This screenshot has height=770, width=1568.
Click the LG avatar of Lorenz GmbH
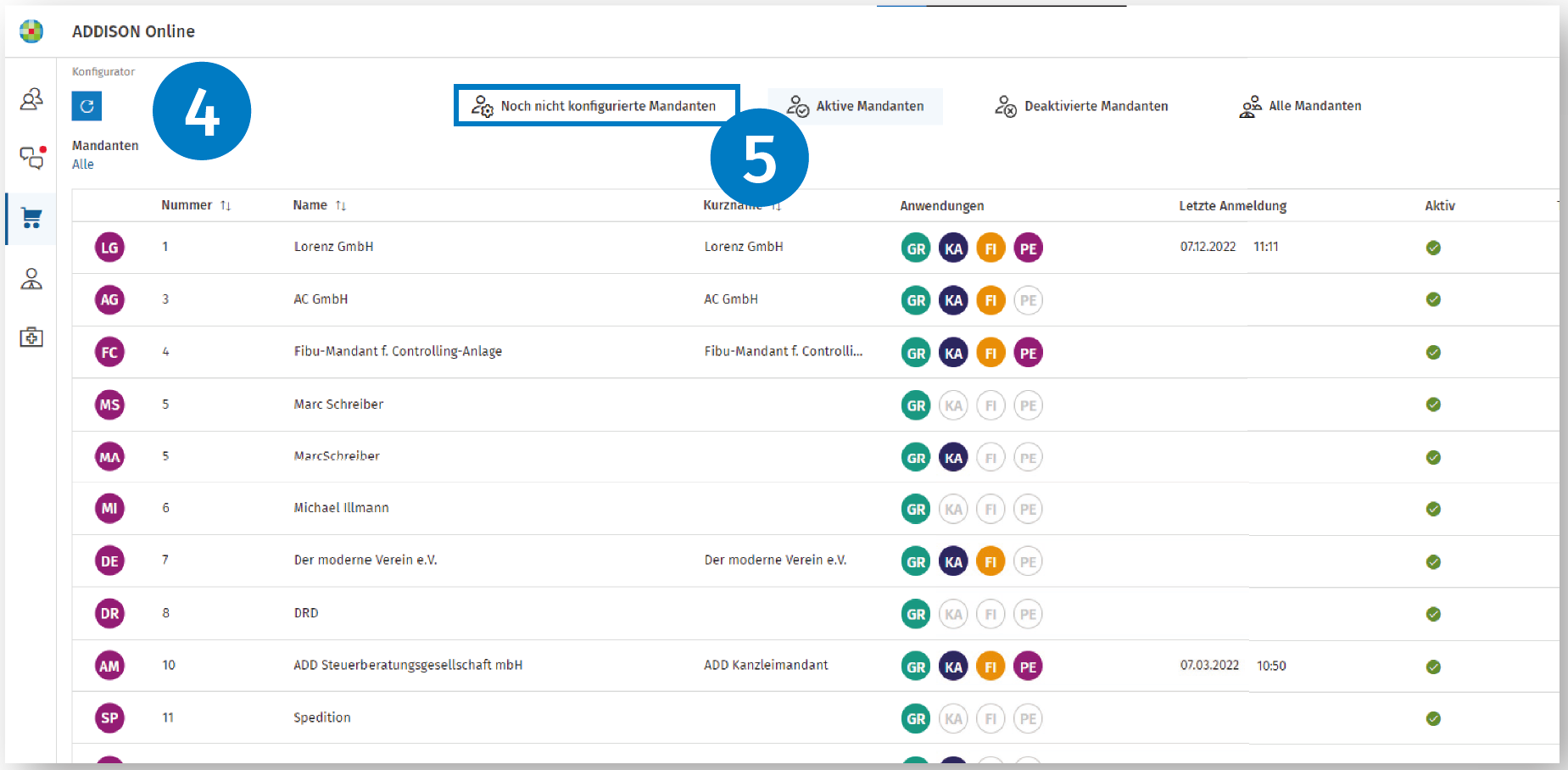pos(109,248)
